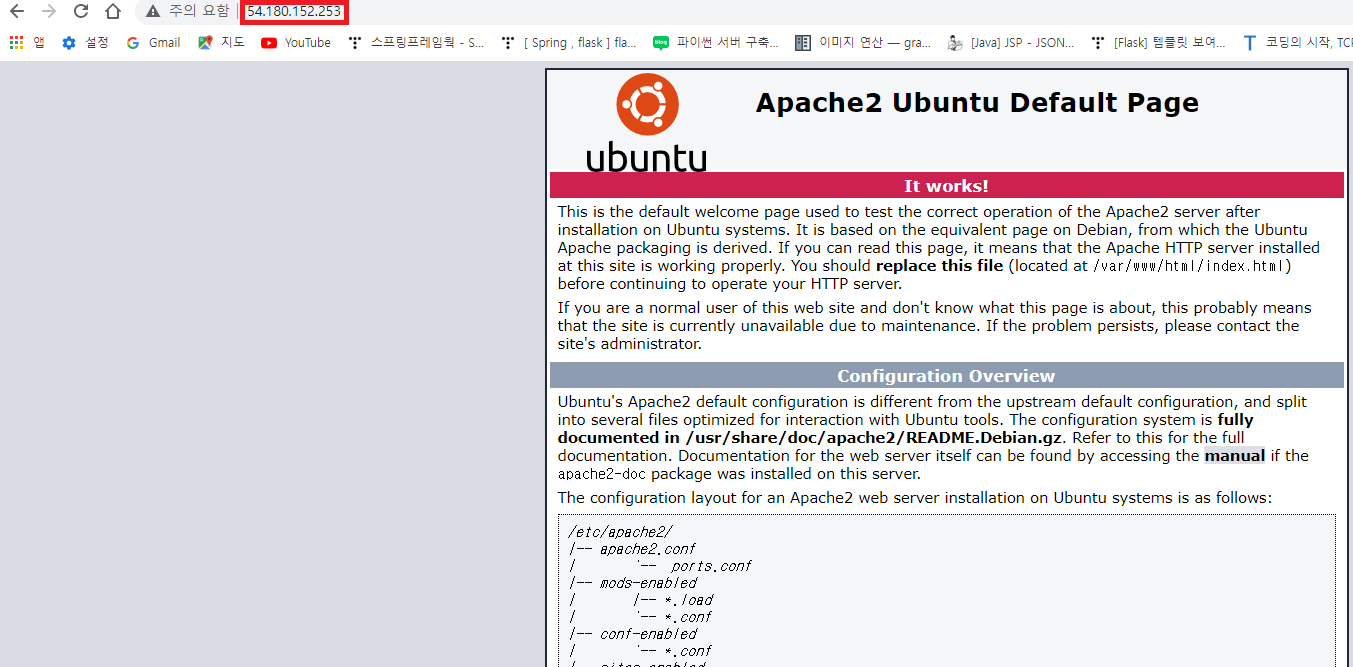Go back using the browser back arrow
The height and width of the screenshot is (667, 1353).
17,11
